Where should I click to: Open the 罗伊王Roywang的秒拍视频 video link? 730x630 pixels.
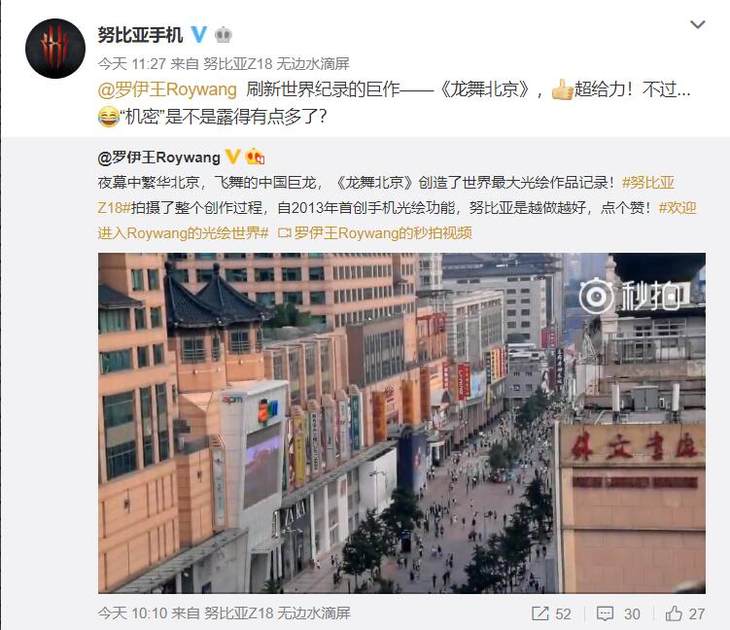(375, 233)
